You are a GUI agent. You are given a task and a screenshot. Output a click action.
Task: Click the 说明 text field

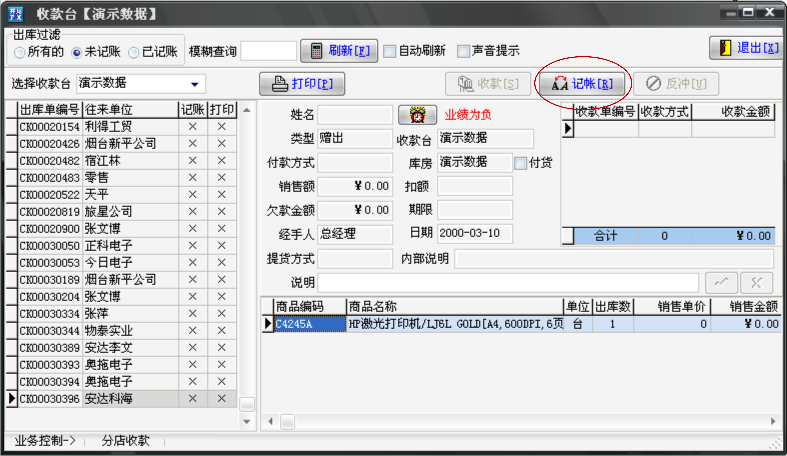click(508, 283)
